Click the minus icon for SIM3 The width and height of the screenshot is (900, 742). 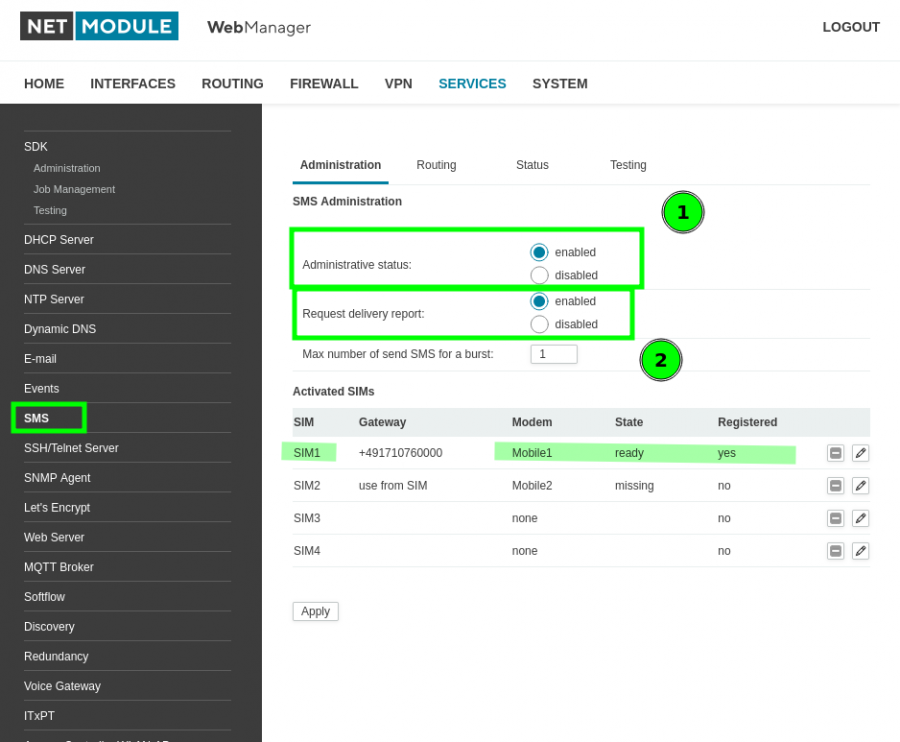pyautogui.click(x=836, y=518)
